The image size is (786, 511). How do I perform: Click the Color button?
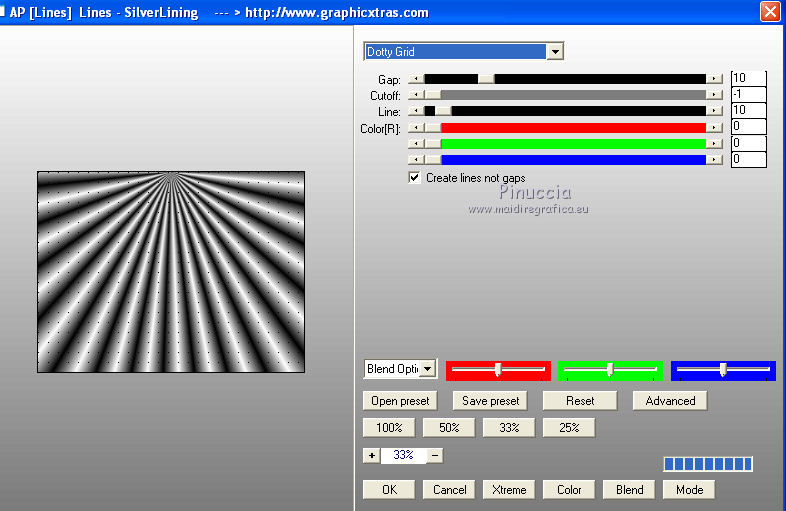tap(569, 489)
